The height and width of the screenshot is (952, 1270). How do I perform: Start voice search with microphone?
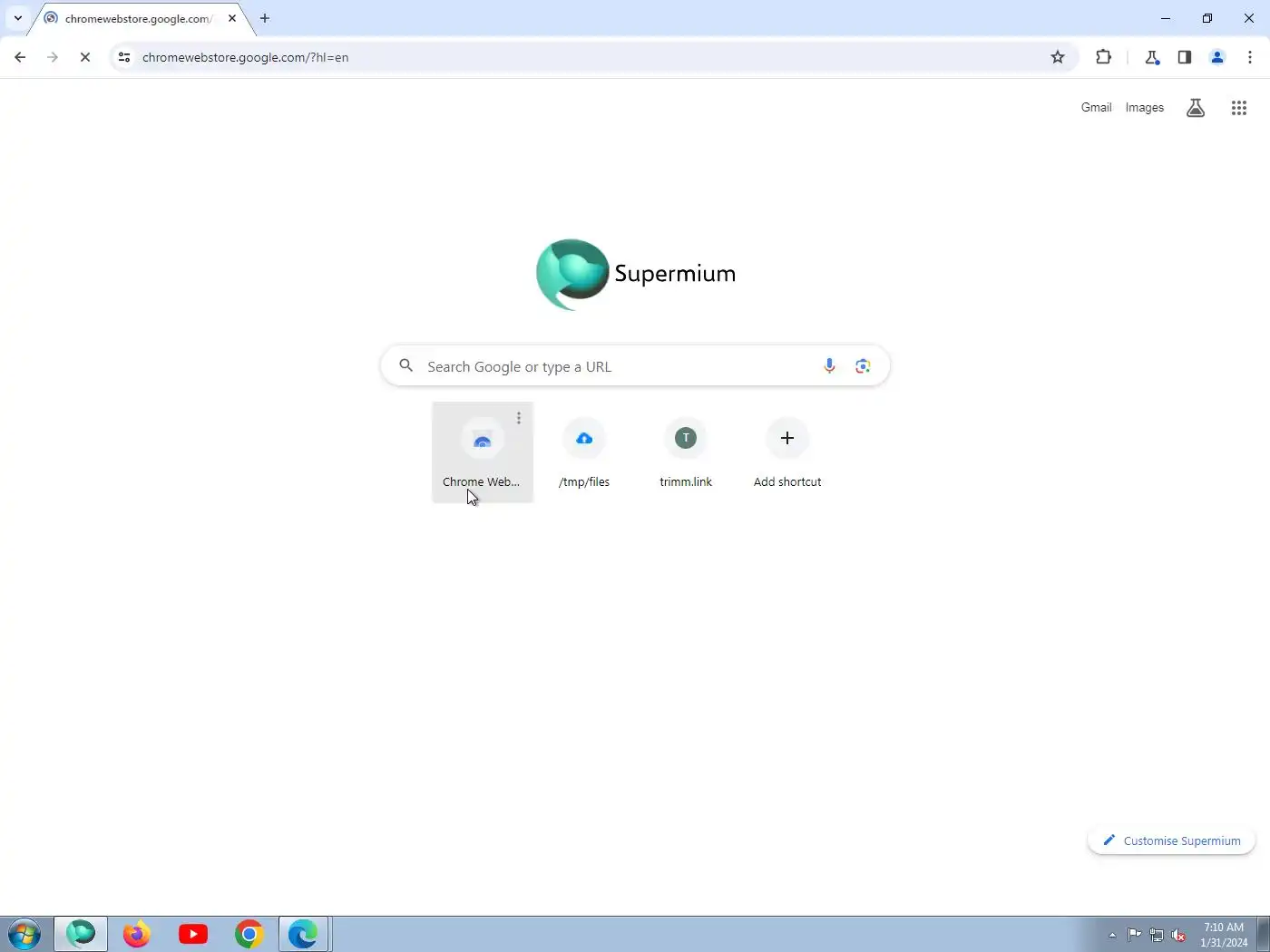(x=829, y=365)
